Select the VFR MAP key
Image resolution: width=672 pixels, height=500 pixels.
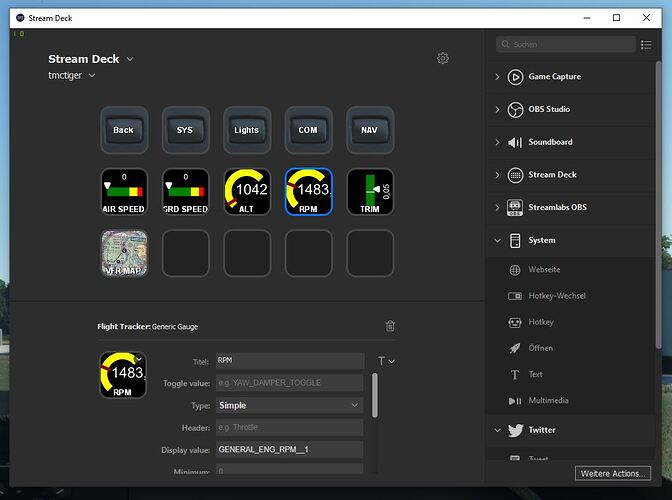click(x=124, y=253)
